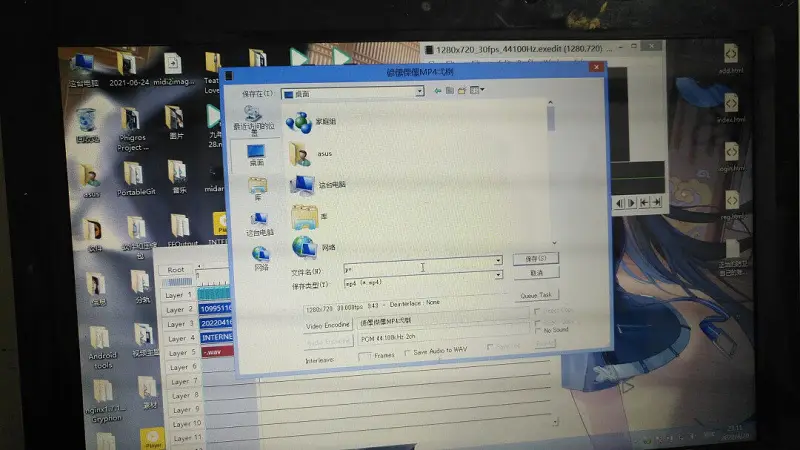The height and width of the screenshot is (450, 800).
Task: Open Video Encoding settings
Action: (x=328, y=325)
